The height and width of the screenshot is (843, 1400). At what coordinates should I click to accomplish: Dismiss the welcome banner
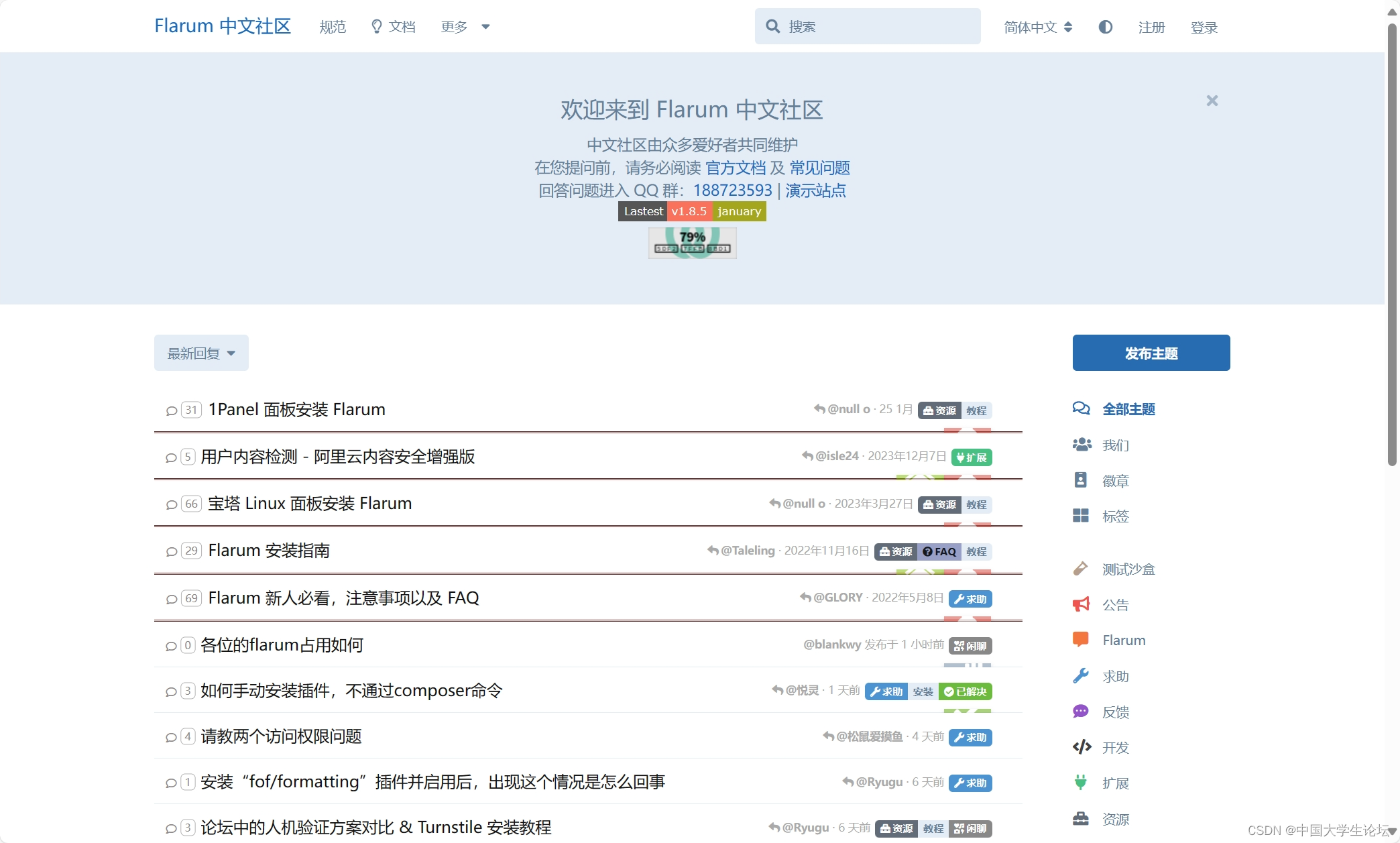tap(1211, 101)
